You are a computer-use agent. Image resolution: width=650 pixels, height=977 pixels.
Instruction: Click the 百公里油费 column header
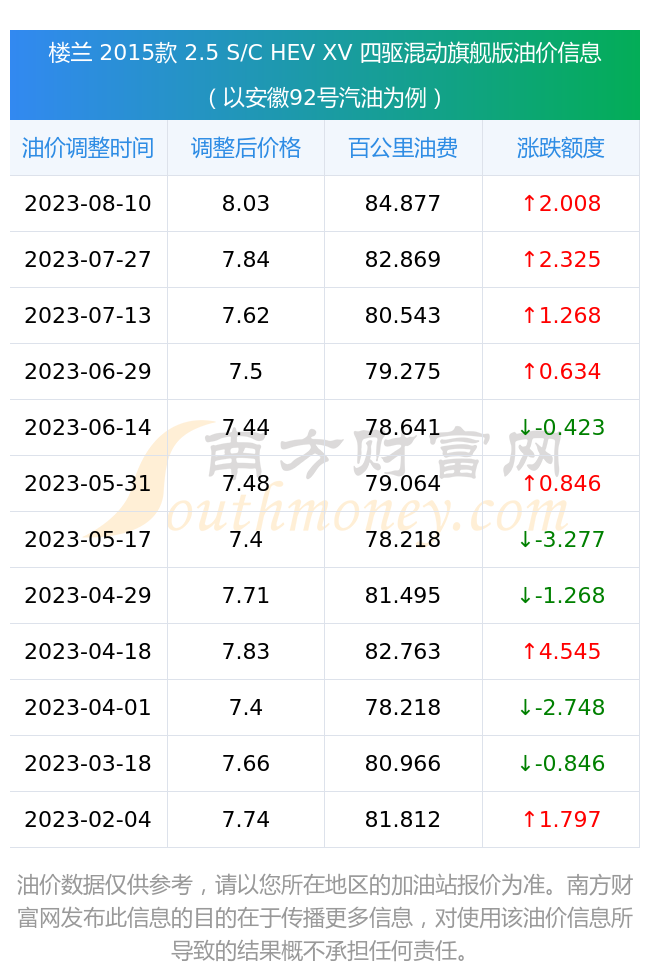403,148
